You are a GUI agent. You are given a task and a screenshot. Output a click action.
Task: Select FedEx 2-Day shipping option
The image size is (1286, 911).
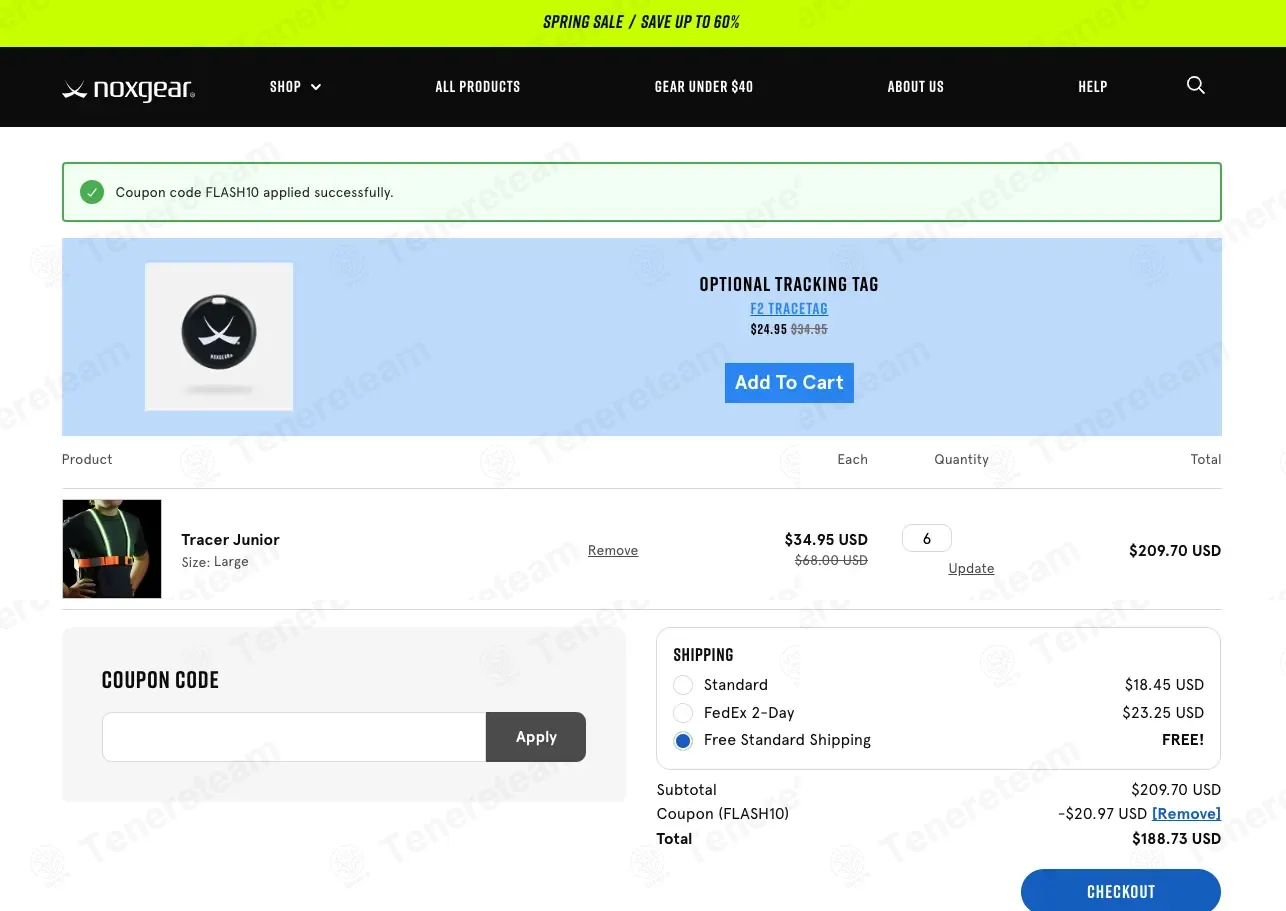coord(683,713)
